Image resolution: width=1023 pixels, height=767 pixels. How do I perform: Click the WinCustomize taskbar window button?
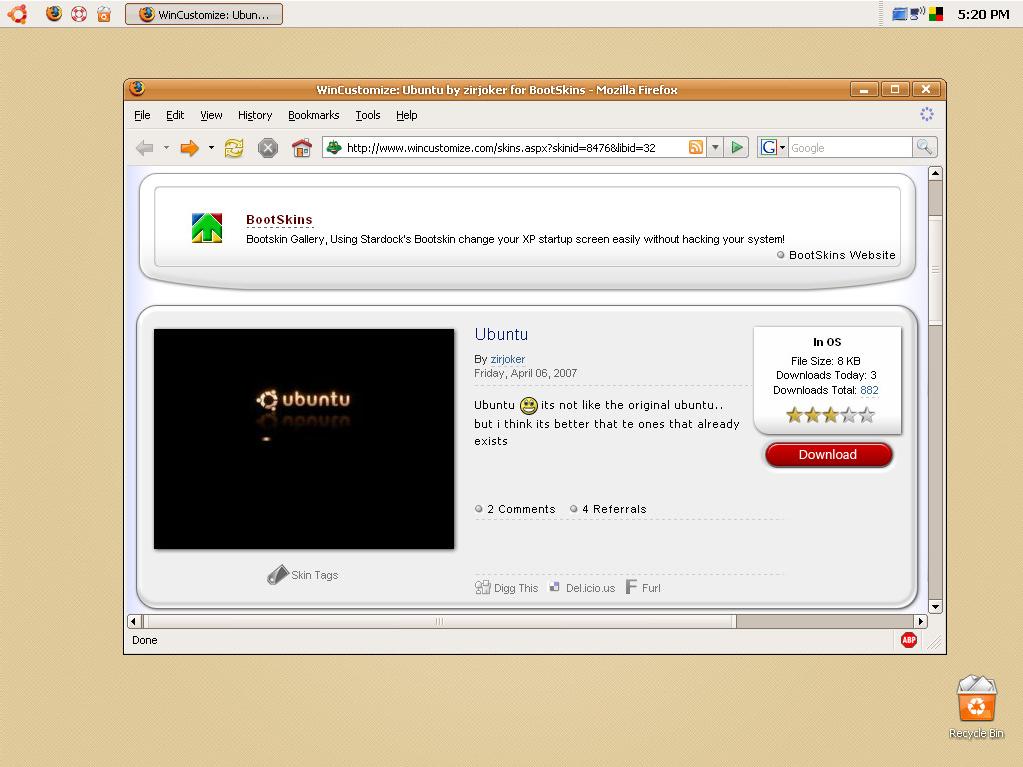coord(204,14)
